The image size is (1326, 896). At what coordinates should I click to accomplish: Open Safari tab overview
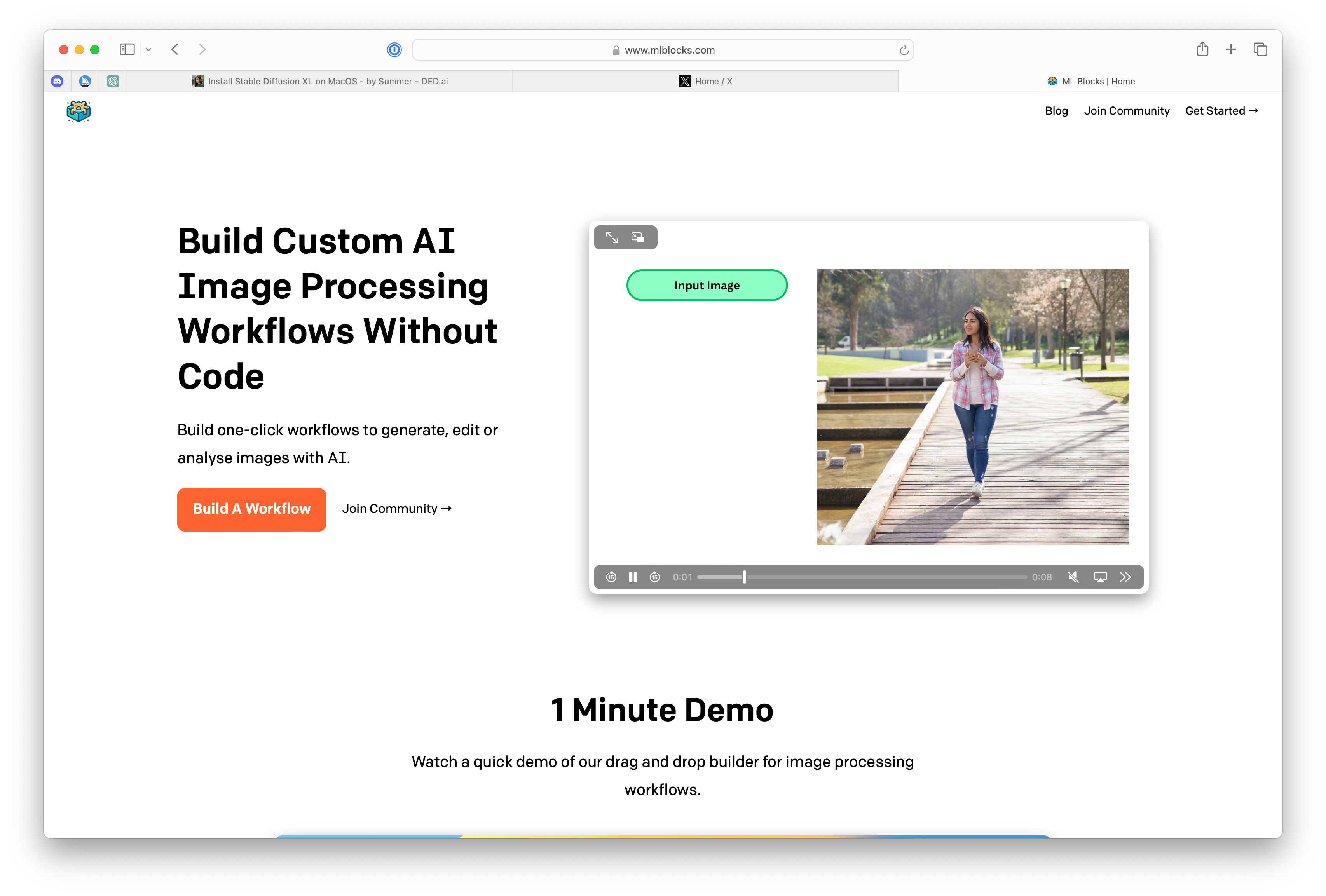(x=1260, y=49)
